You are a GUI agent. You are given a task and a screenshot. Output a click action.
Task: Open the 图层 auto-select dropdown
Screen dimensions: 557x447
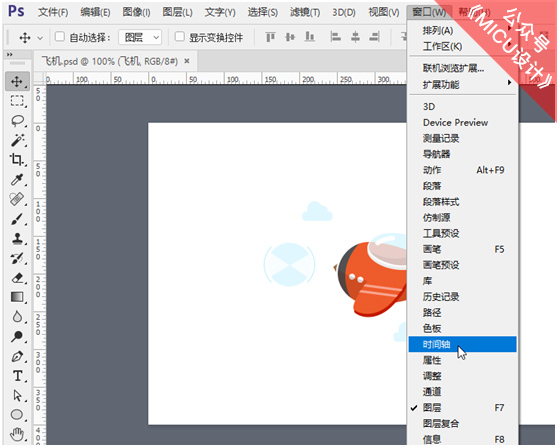[140, 37]
